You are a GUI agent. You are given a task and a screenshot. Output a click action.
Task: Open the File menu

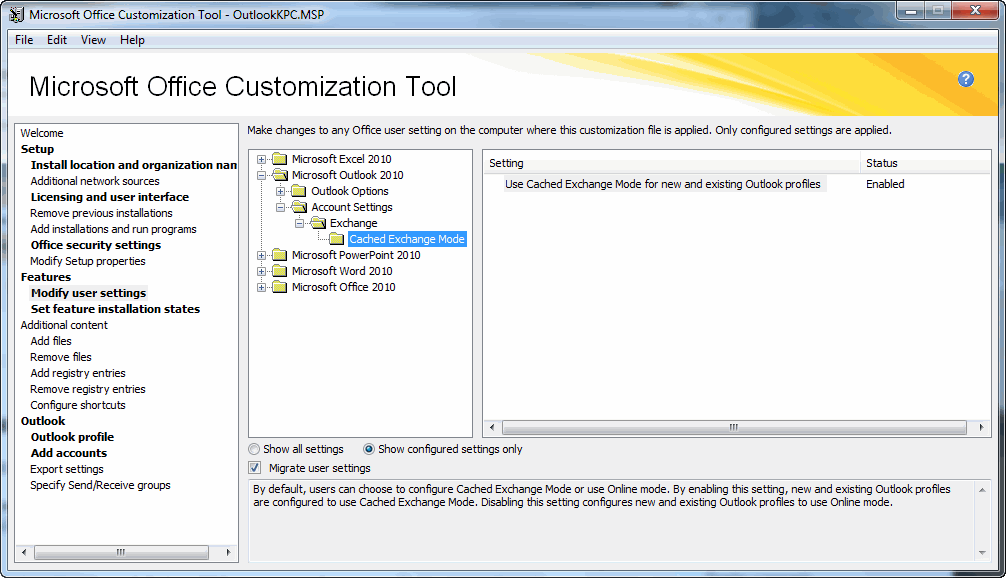click(x=24, y=40)
